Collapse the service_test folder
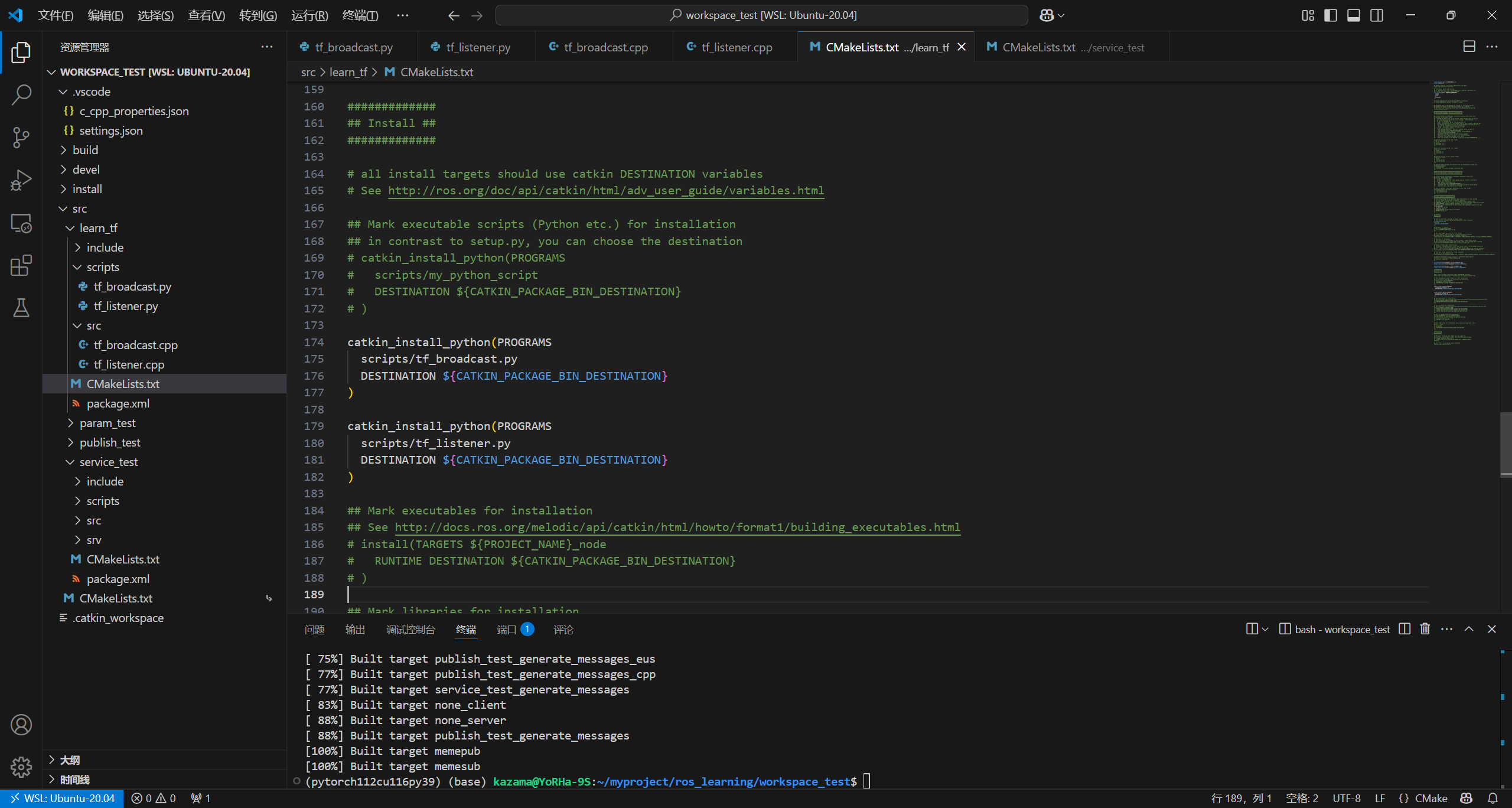Image resolution: width=1512 pixels, height=808 pixels. (108, 462)
